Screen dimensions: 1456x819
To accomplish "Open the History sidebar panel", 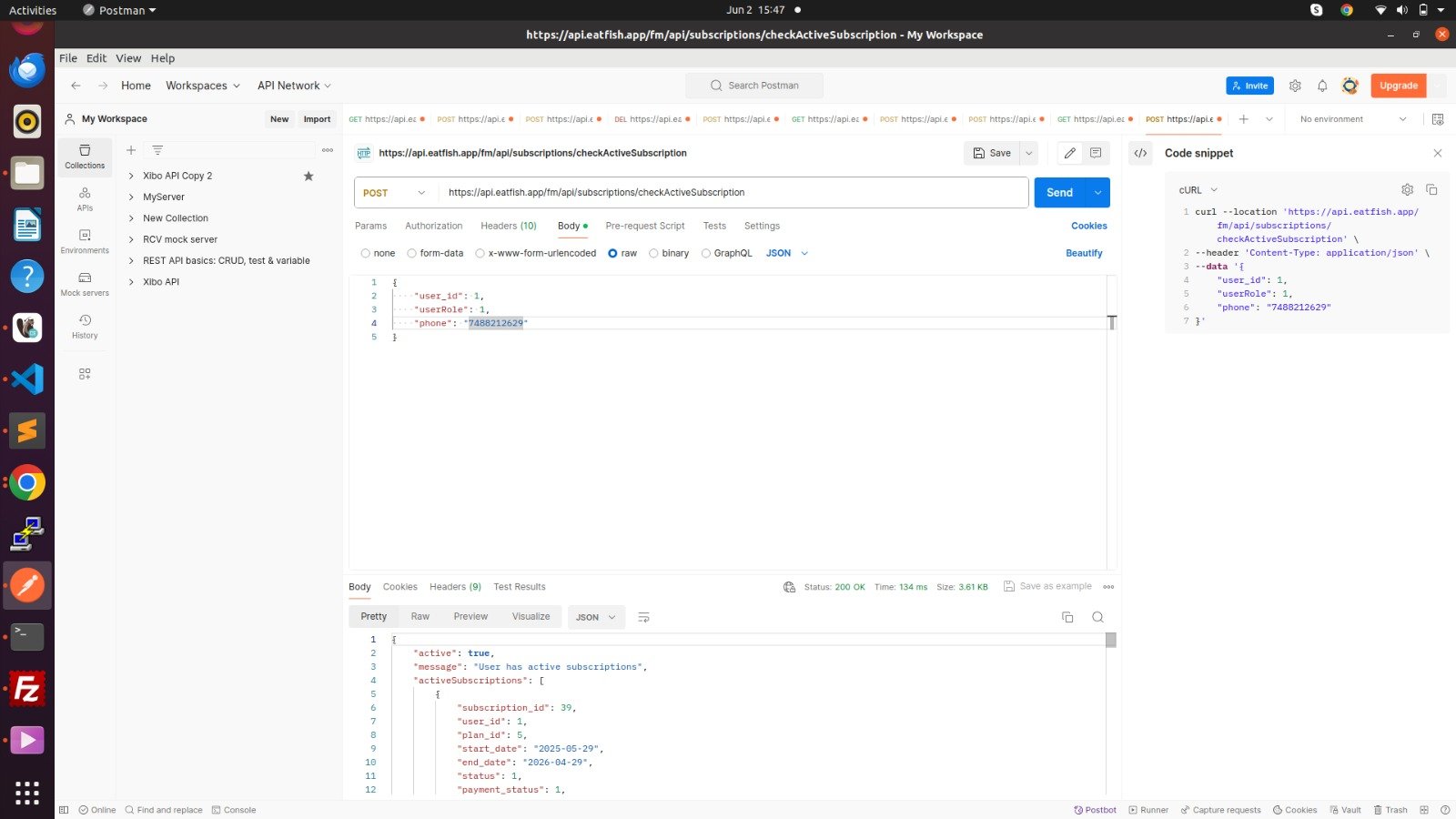I will [x=85, y=326].
